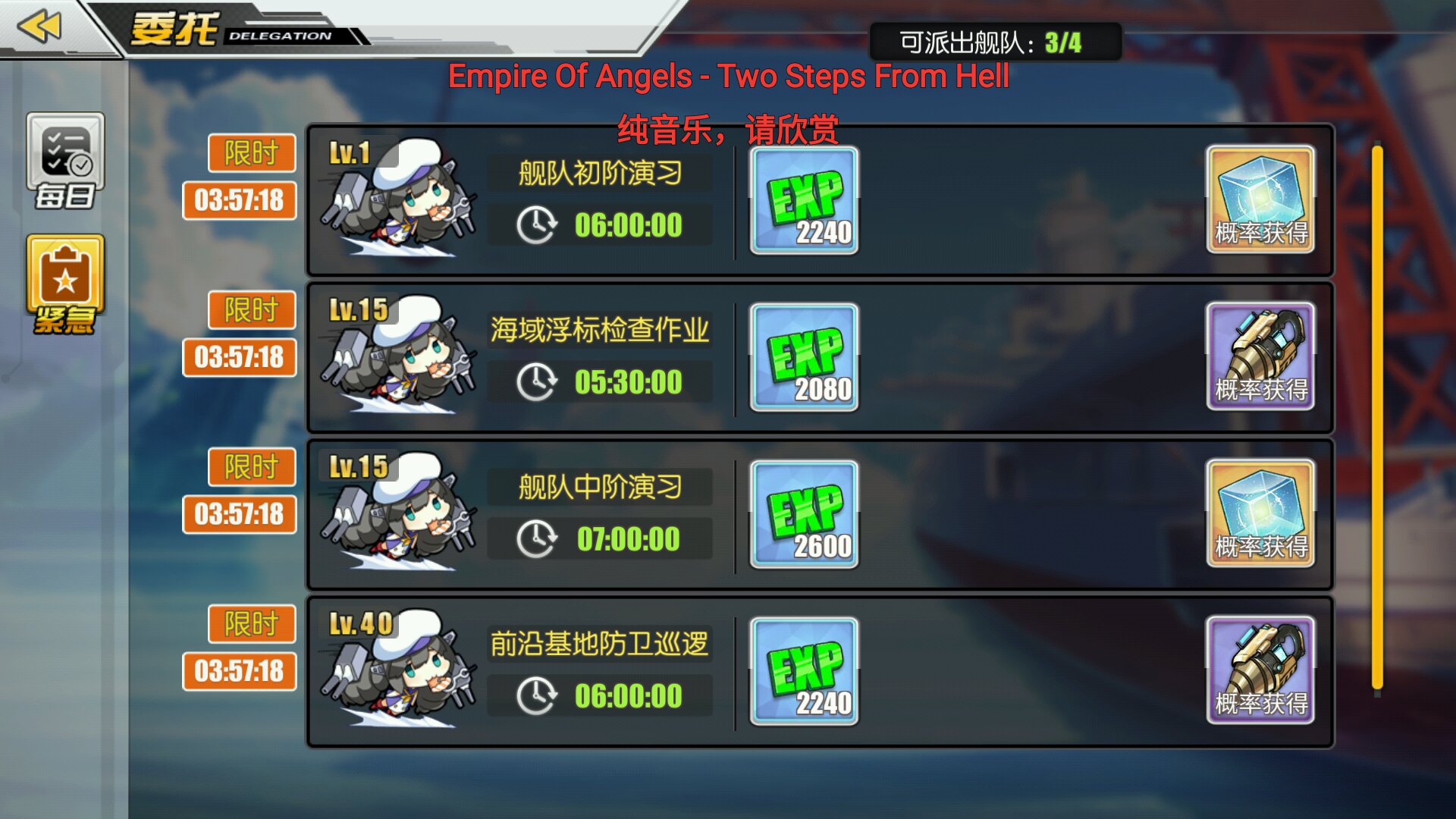1456x819 pixels.
Task: Tap the EXP 2240 reward in first row
Action: [x=805, y=200]
